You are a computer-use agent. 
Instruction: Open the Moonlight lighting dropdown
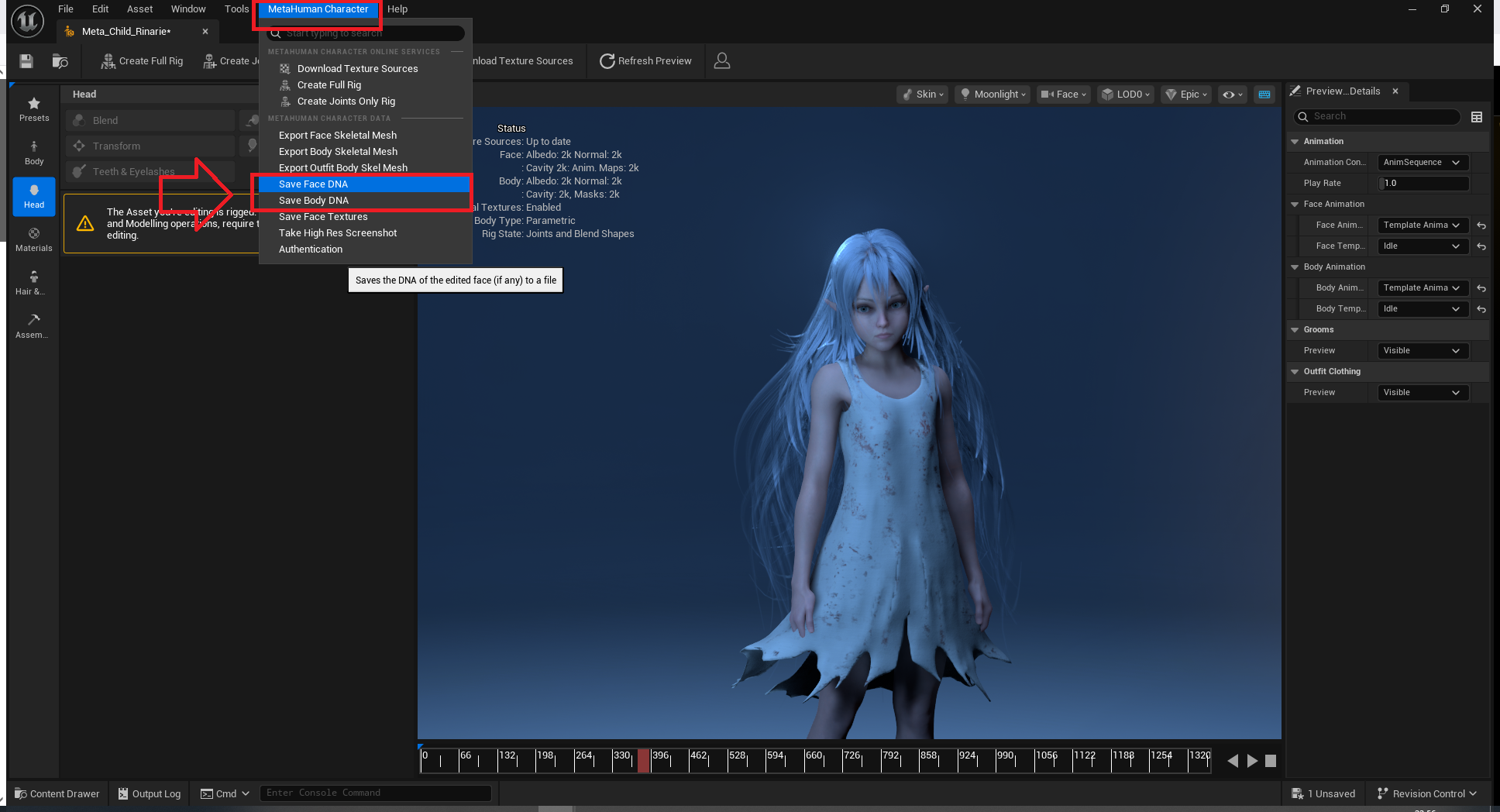pyautogui.click(x=992, y=94)
